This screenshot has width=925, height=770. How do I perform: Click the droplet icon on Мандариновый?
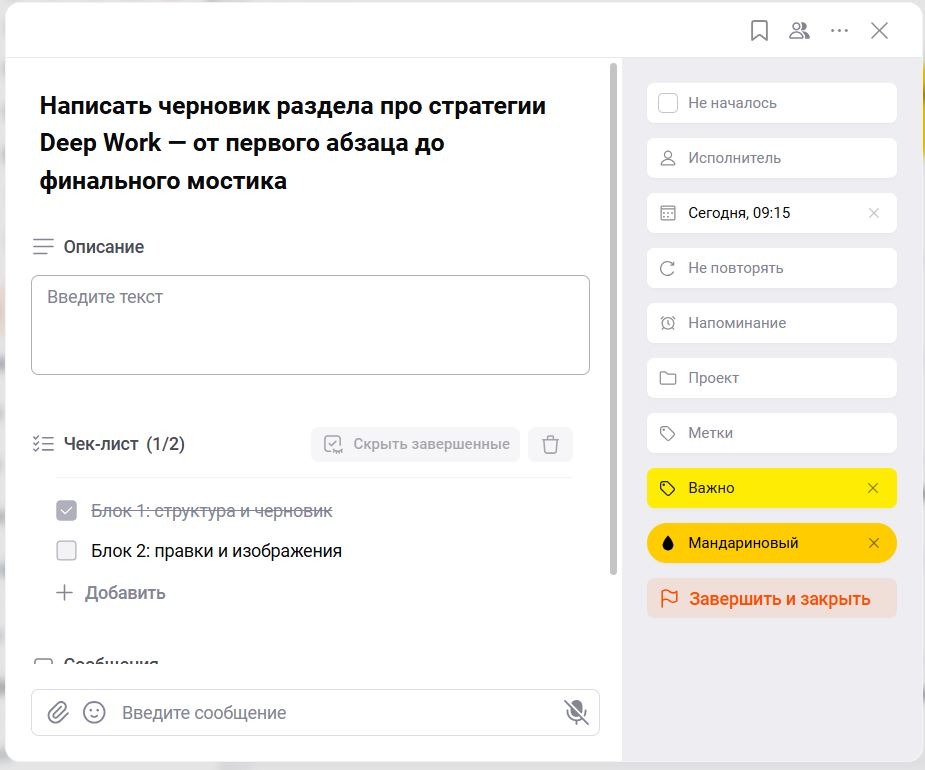point(668,543)
